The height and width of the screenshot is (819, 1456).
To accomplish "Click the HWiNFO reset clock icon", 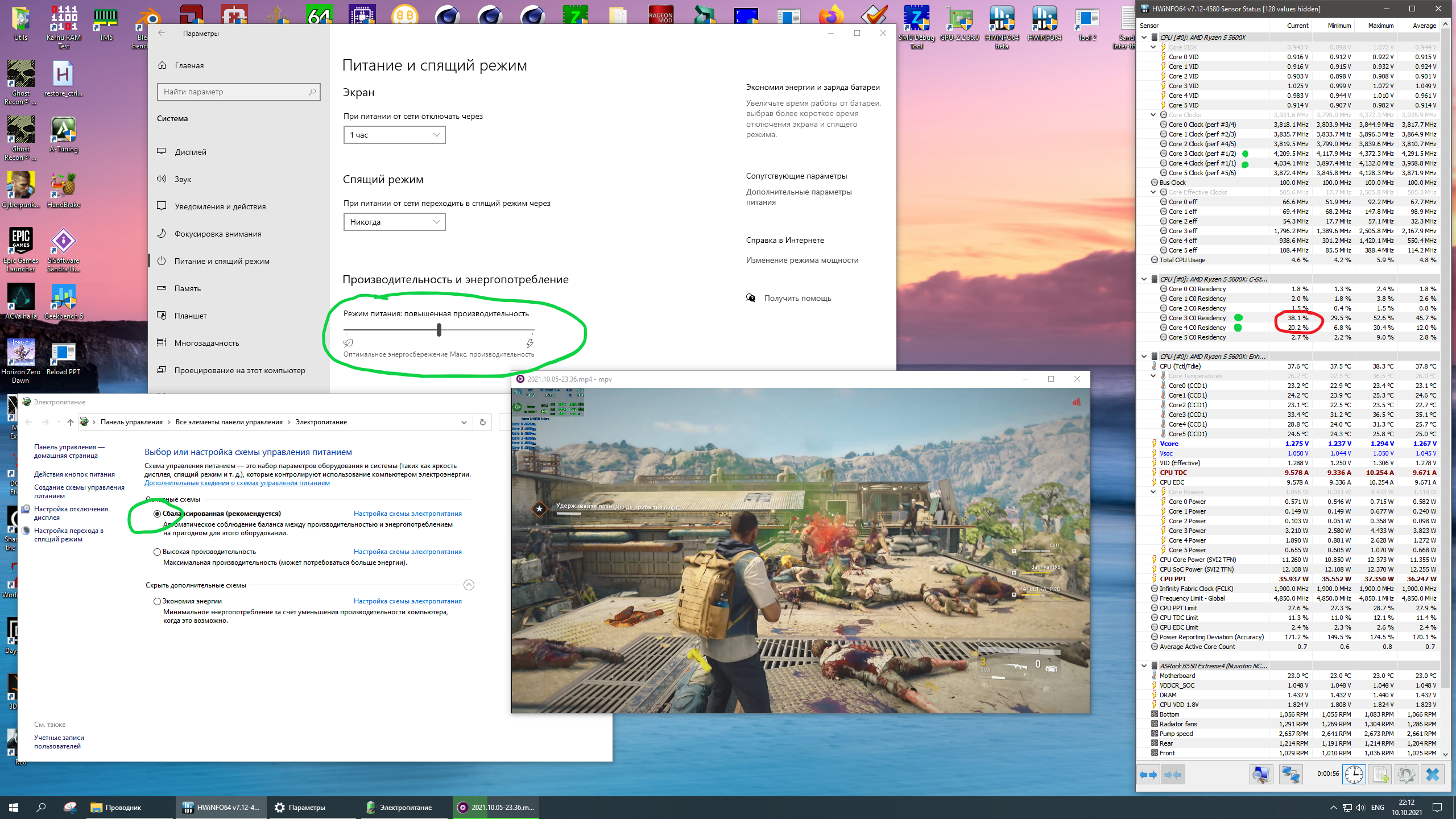I will pyautogui.click(x=1354, y=775).
